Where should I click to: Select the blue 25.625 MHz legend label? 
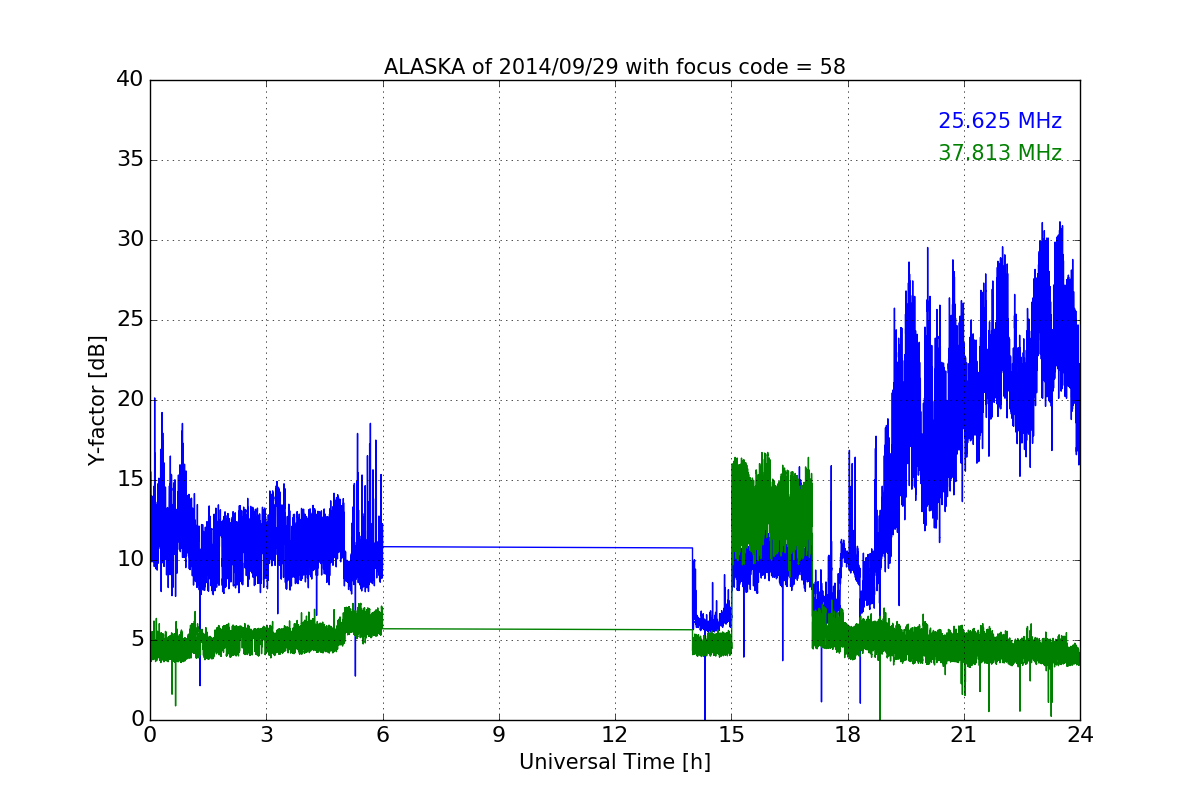(x=1000, y=121)
